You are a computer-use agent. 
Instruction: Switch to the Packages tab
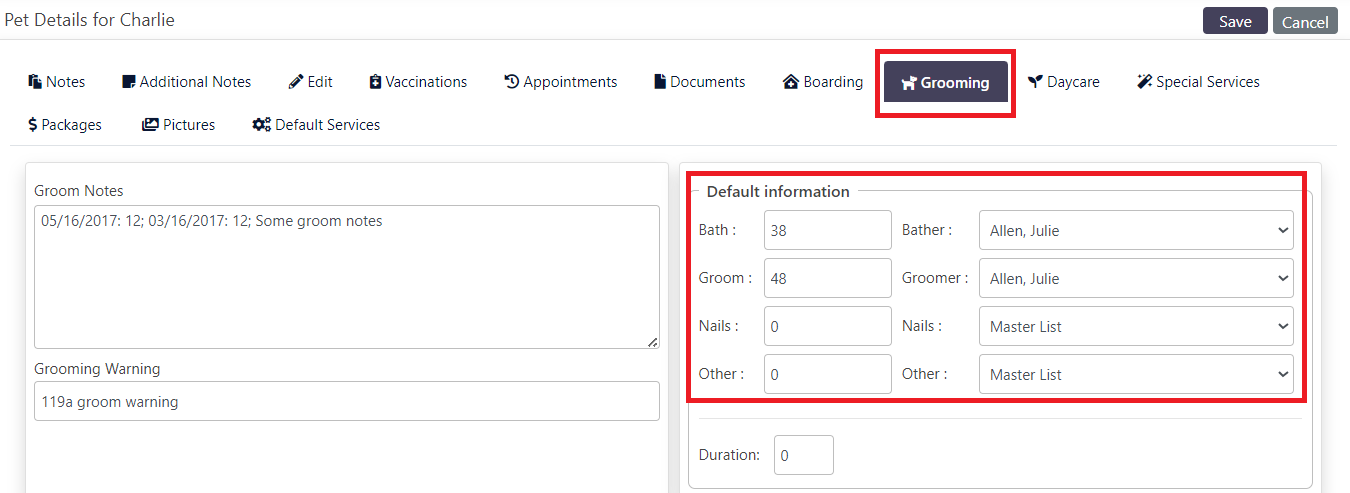pos(65,125)
